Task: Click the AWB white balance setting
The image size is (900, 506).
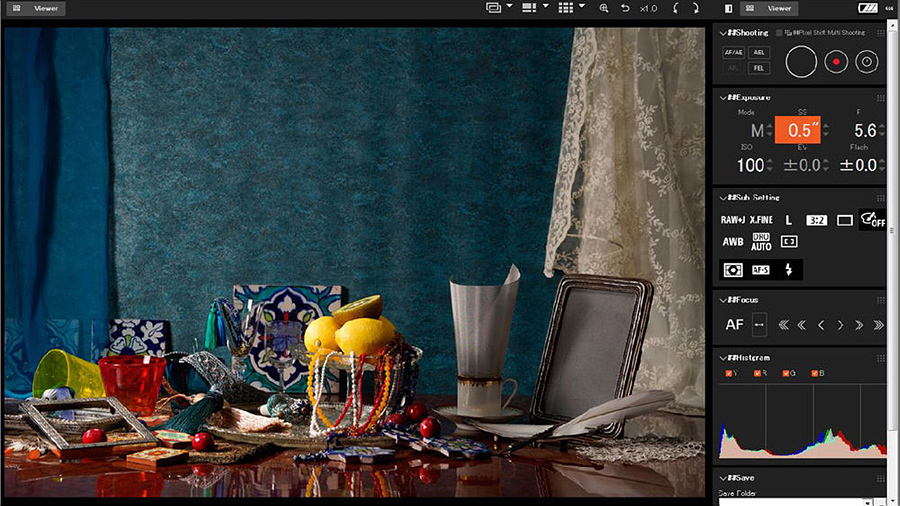Action: 732,242
